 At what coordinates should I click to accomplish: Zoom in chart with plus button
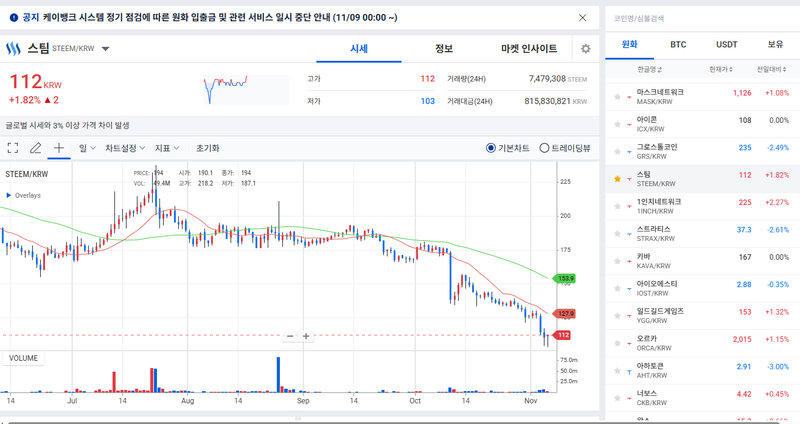306,336
